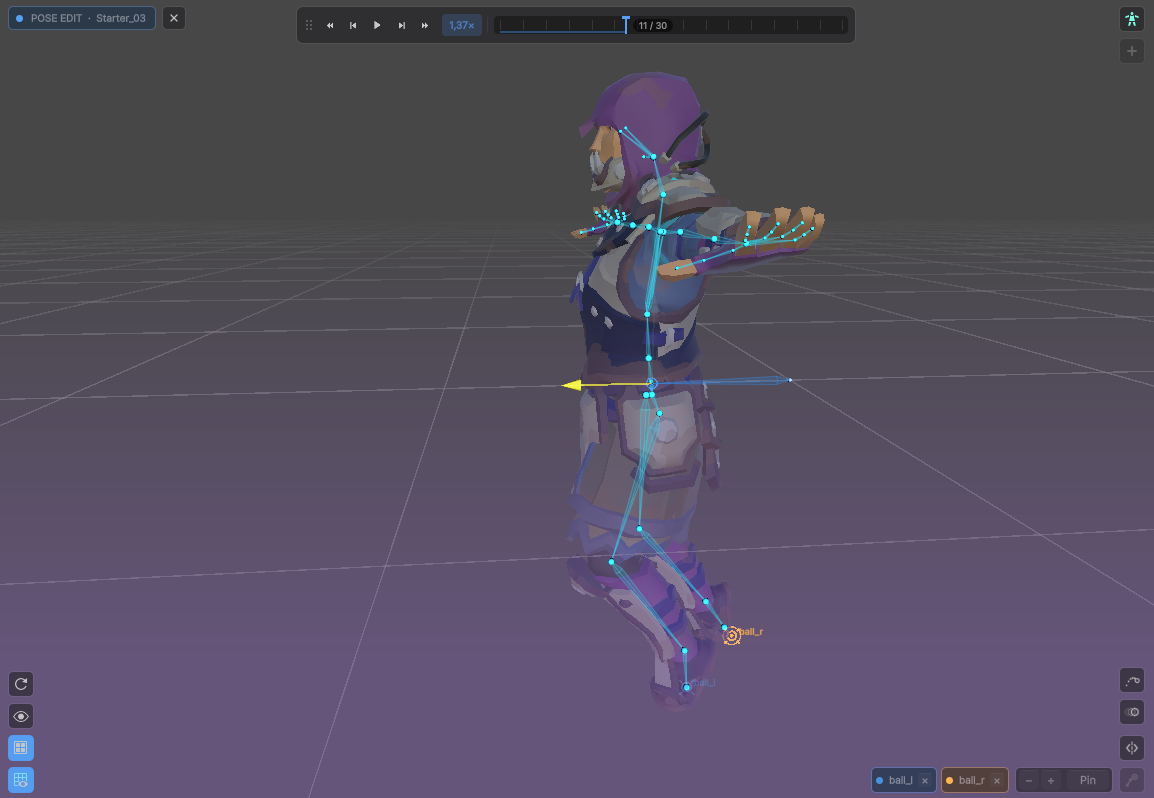Viewport: 1154px width, 798px height.
Task: Play the animation
Action: pyautogui.click(x=377, y=25)
